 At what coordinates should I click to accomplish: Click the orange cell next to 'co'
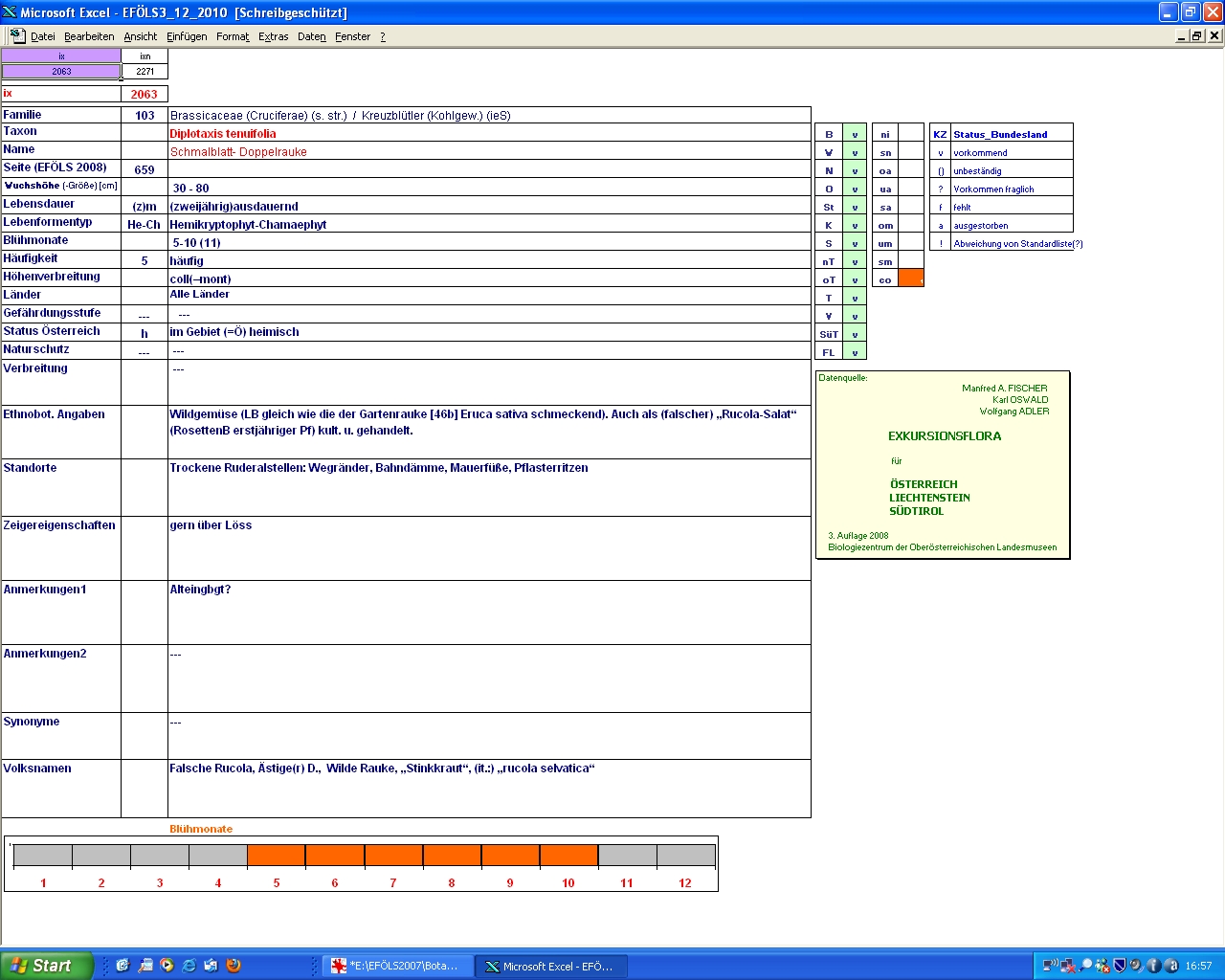pos(911,278)
